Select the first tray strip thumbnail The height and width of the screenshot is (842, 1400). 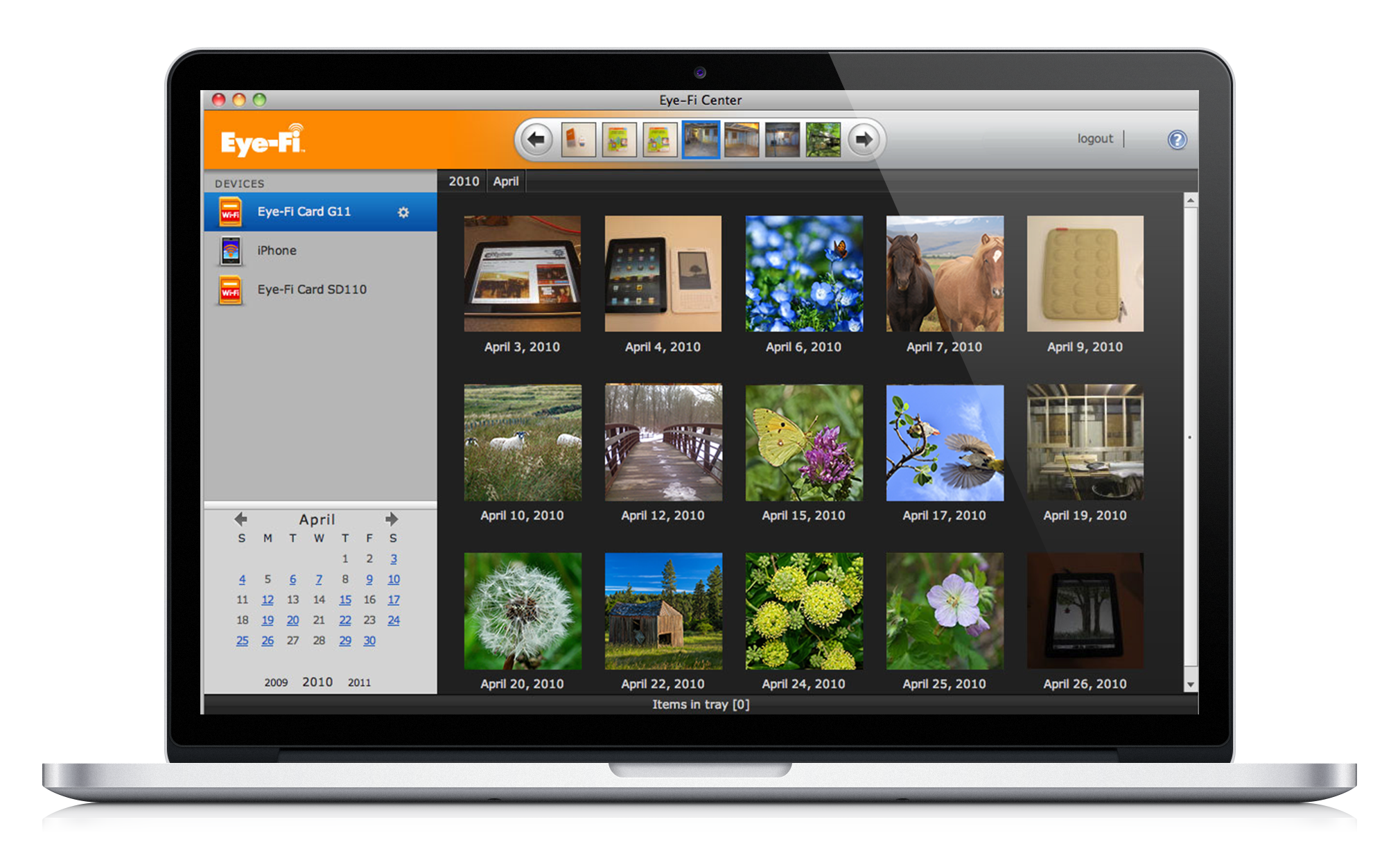[x=578, y=140]
